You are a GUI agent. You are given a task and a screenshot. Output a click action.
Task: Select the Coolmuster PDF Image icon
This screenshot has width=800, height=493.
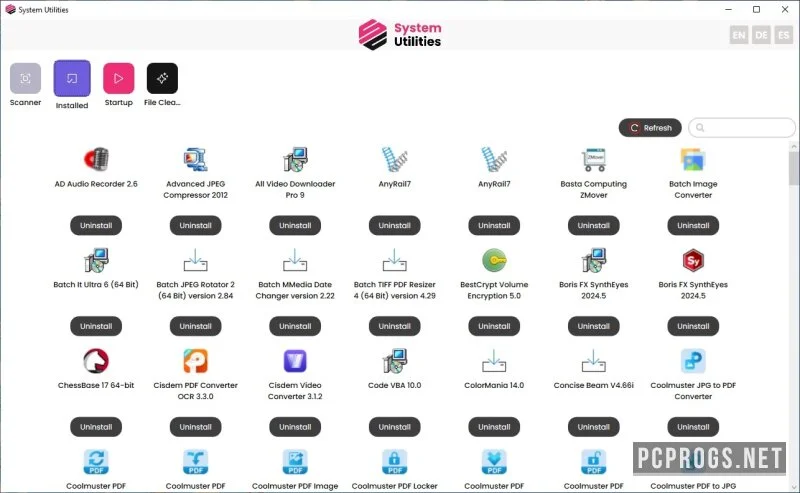pos(295,462)
